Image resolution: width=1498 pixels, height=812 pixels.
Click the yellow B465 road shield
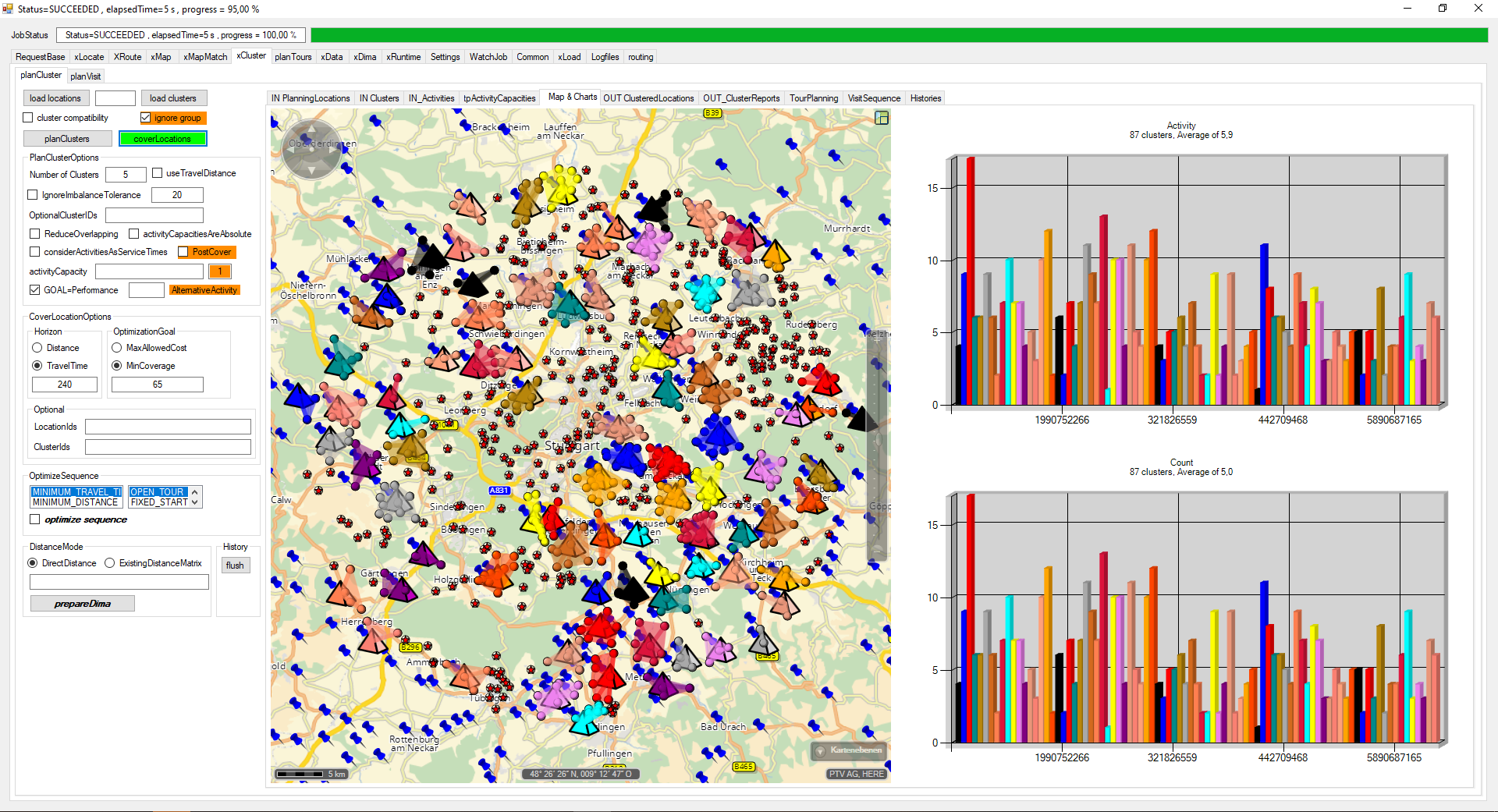tap(744, 767)
